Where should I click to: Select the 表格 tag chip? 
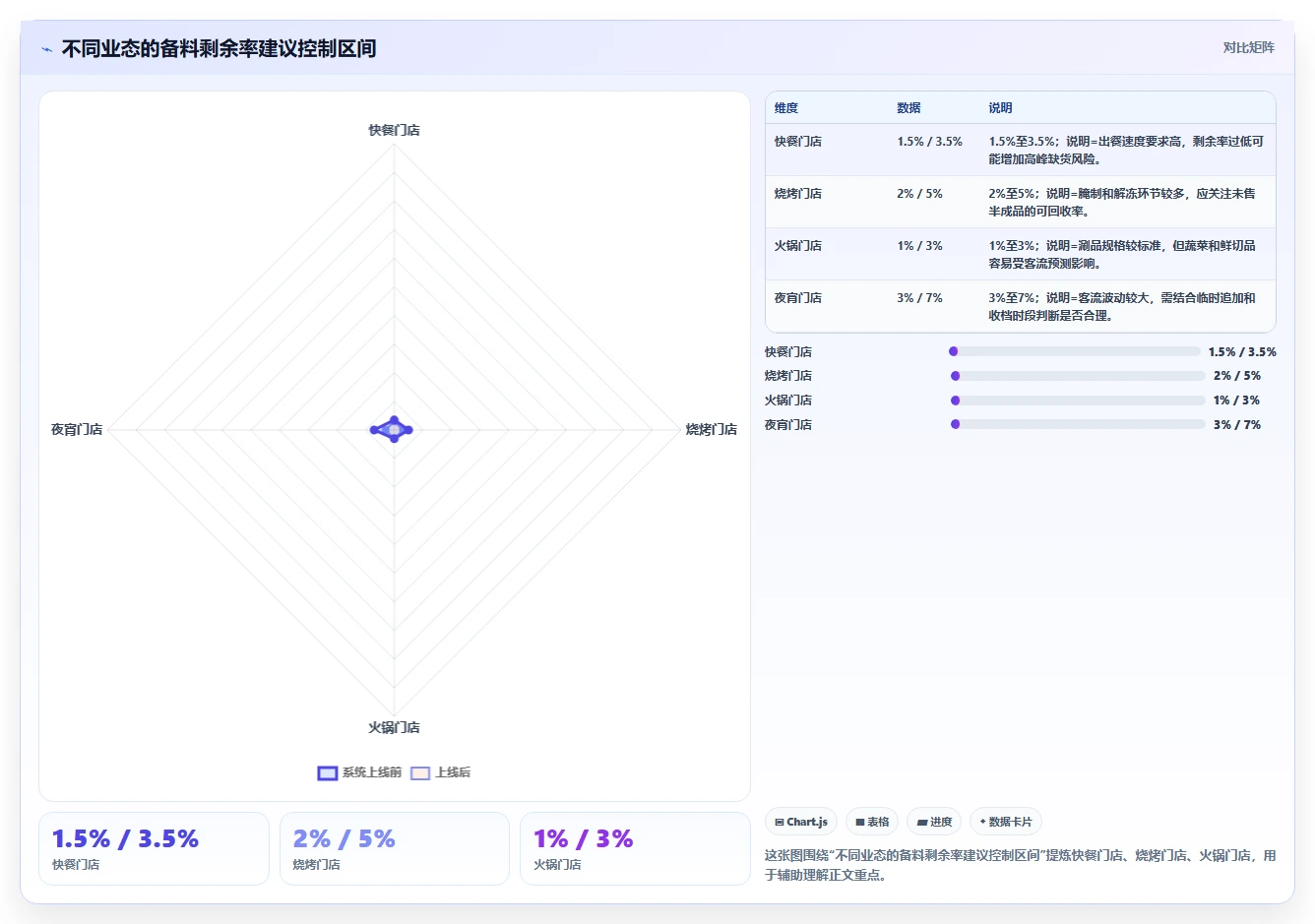872,822
